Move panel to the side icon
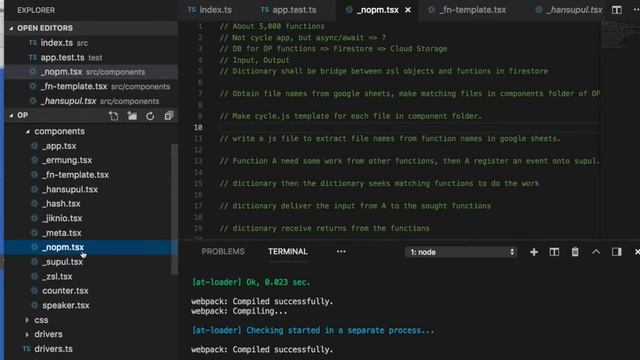640x360 pixels. 616,252
